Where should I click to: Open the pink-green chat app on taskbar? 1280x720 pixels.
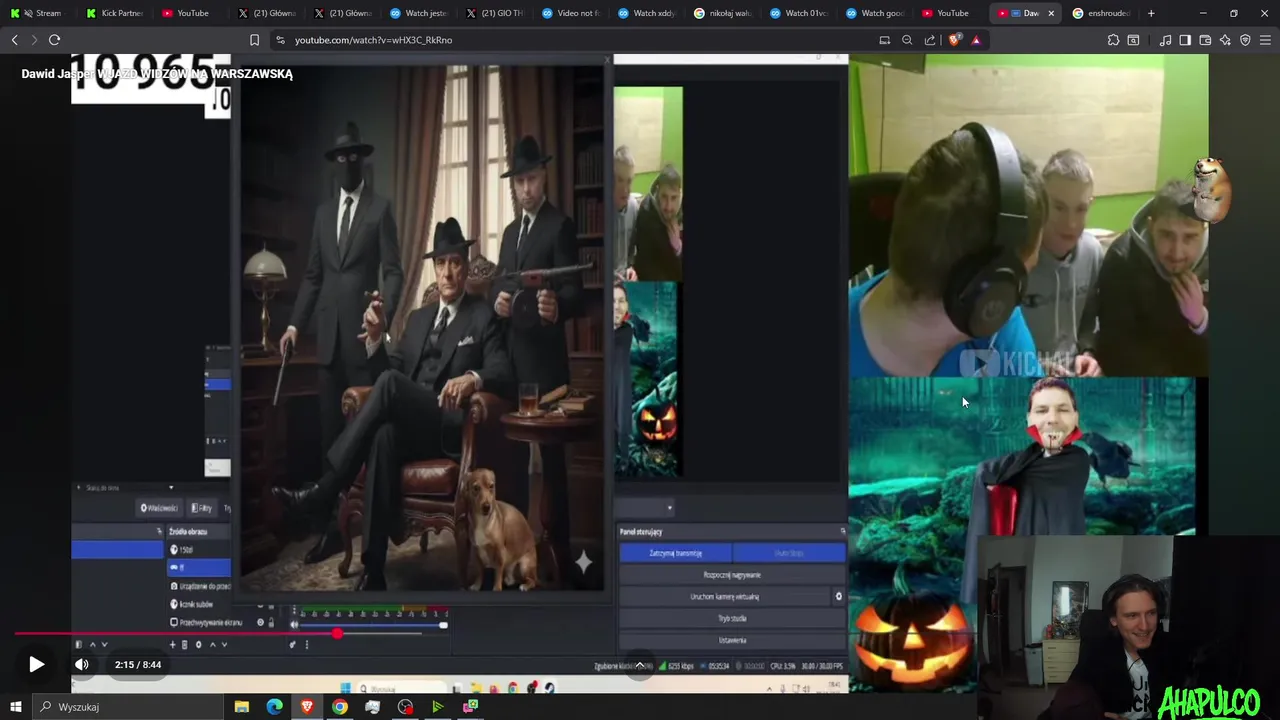pyautogui.click(x=470, y=707)
